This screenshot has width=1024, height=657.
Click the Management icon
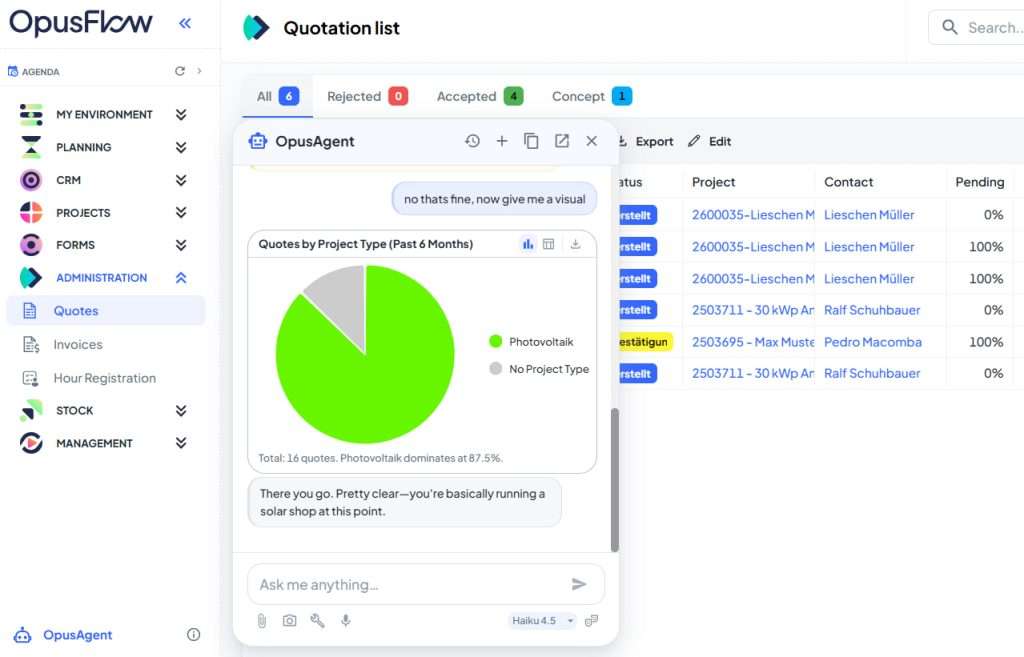(31, 443)
